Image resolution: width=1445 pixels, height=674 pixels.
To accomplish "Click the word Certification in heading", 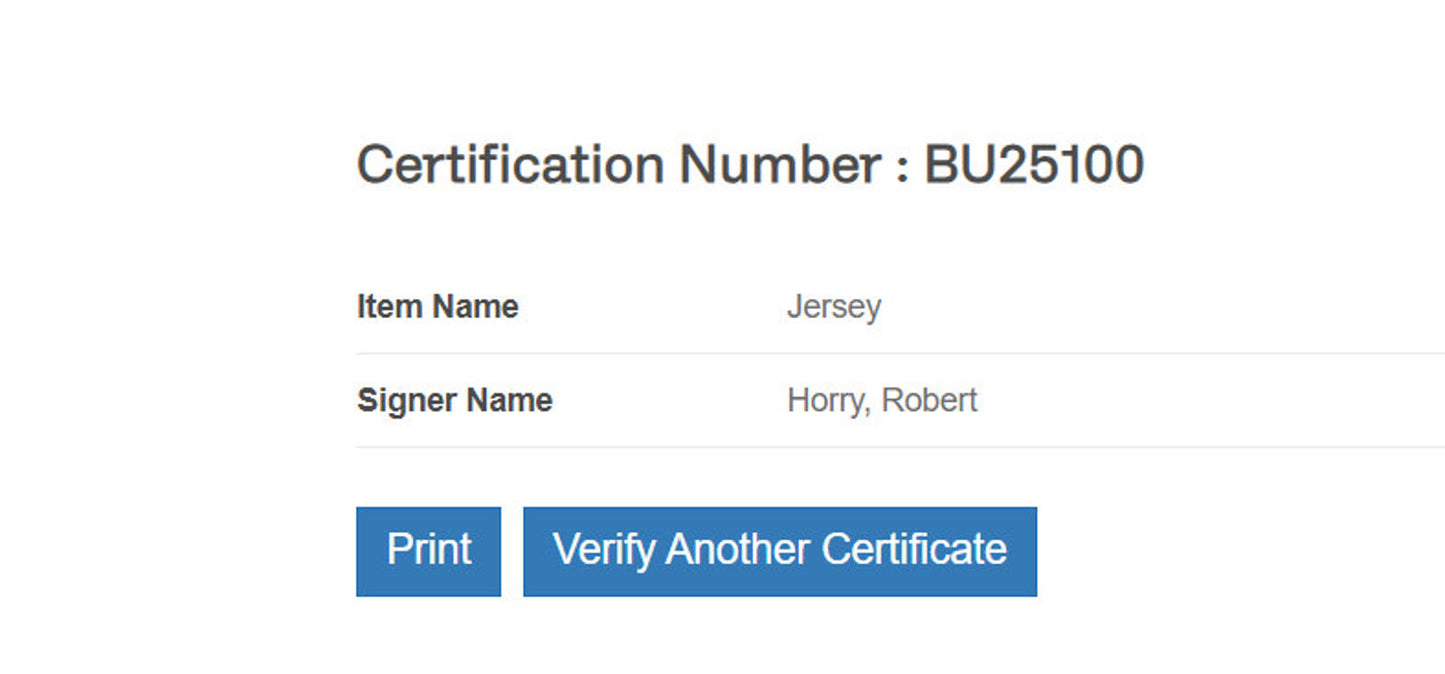I will (510, 165).
